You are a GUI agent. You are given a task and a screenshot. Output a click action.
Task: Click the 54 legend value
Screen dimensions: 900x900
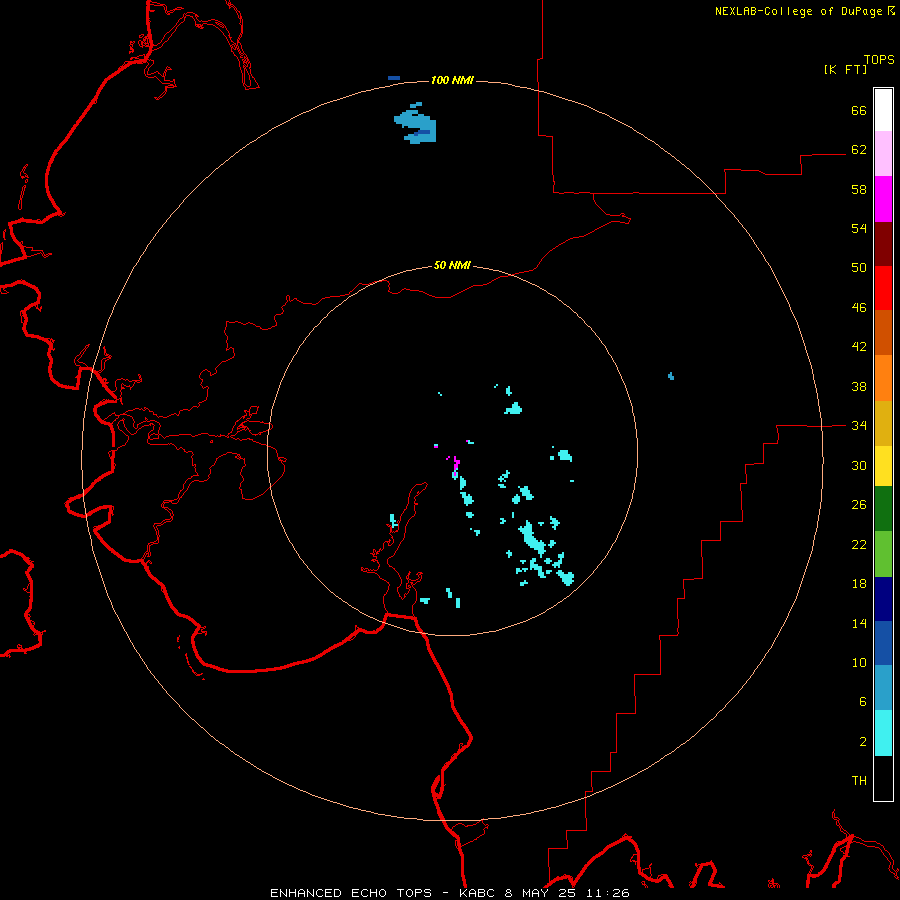pyautogui.click(x=859, y=228)
